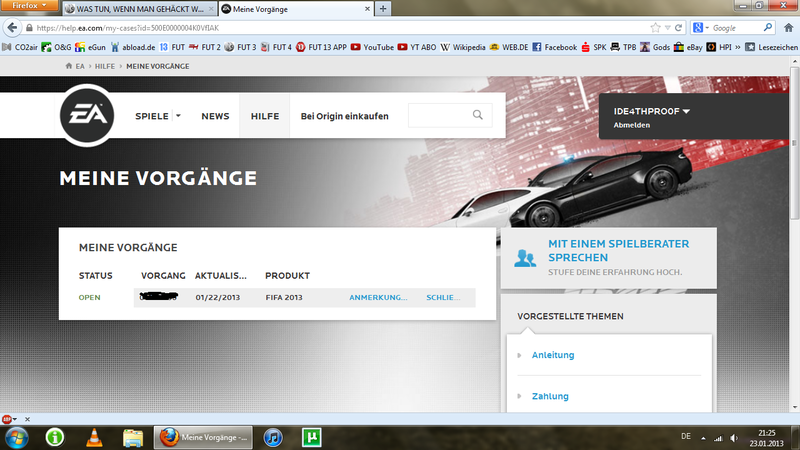Expand the IDE4THPROOF account dropdown
800x450 pixels.
[686, 111]
